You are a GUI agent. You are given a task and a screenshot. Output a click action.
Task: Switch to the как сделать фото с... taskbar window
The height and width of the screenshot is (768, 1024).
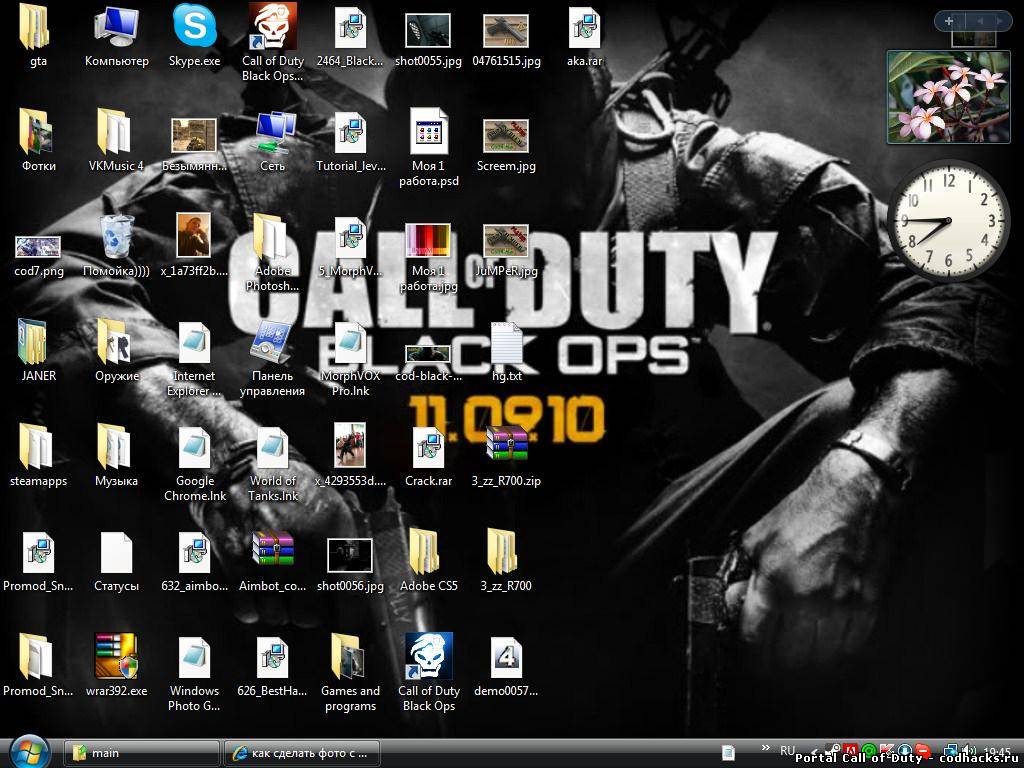[x=302, y=753]
